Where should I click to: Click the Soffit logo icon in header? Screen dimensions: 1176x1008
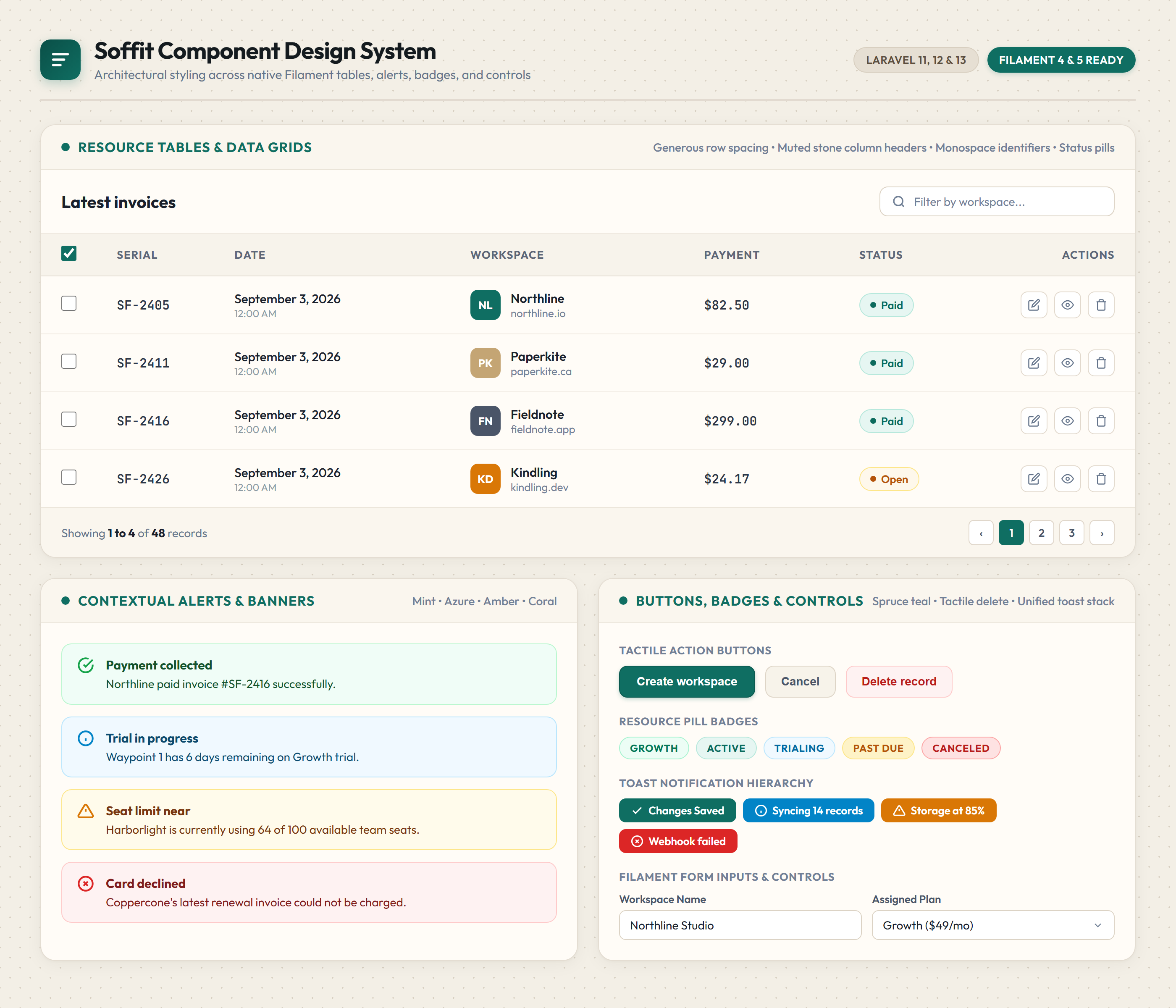[60, 60]
